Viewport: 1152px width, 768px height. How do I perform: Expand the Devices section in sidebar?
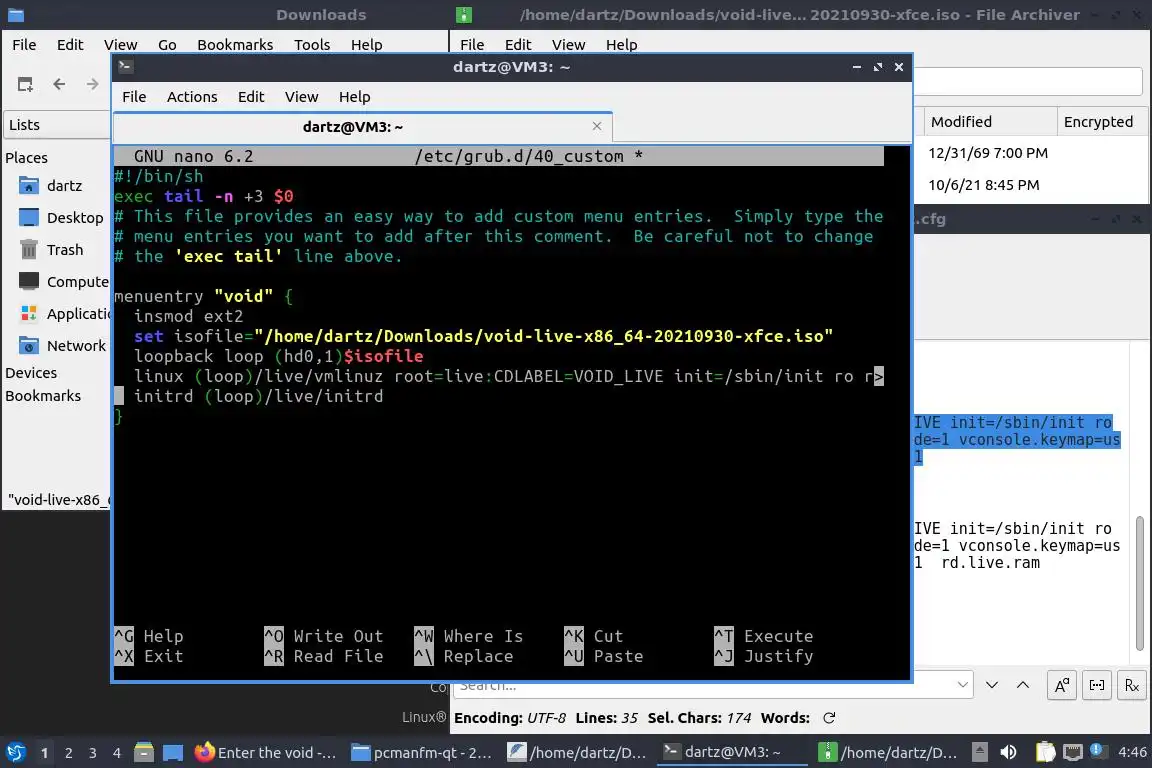(31, 373)
